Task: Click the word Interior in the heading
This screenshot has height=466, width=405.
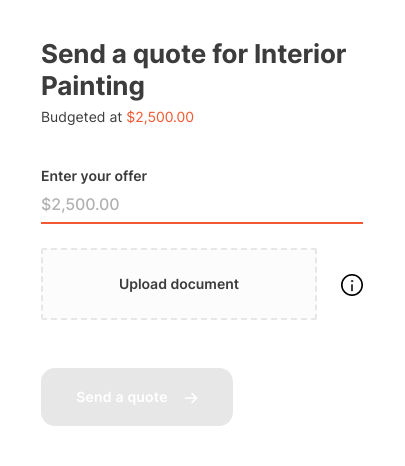Action: coord(300,54)
